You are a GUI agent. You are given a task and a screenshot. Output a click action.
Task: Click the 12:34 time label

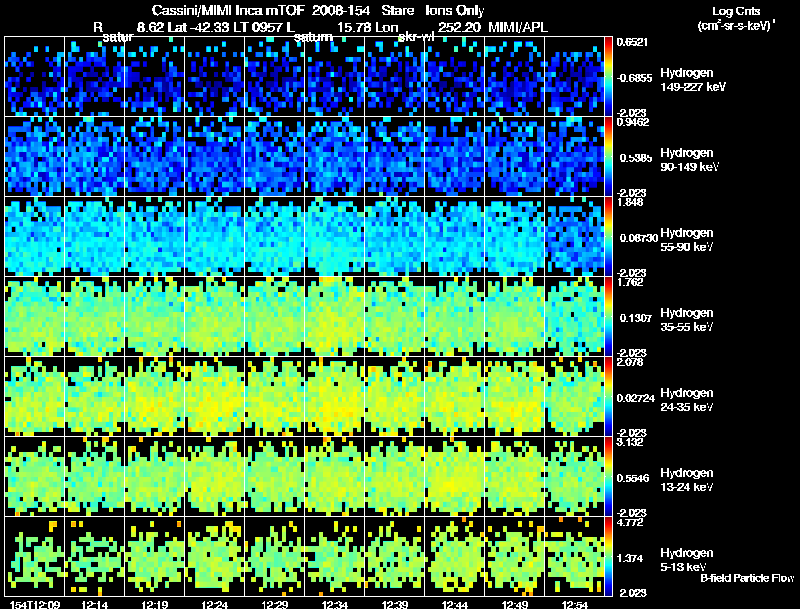335,605
